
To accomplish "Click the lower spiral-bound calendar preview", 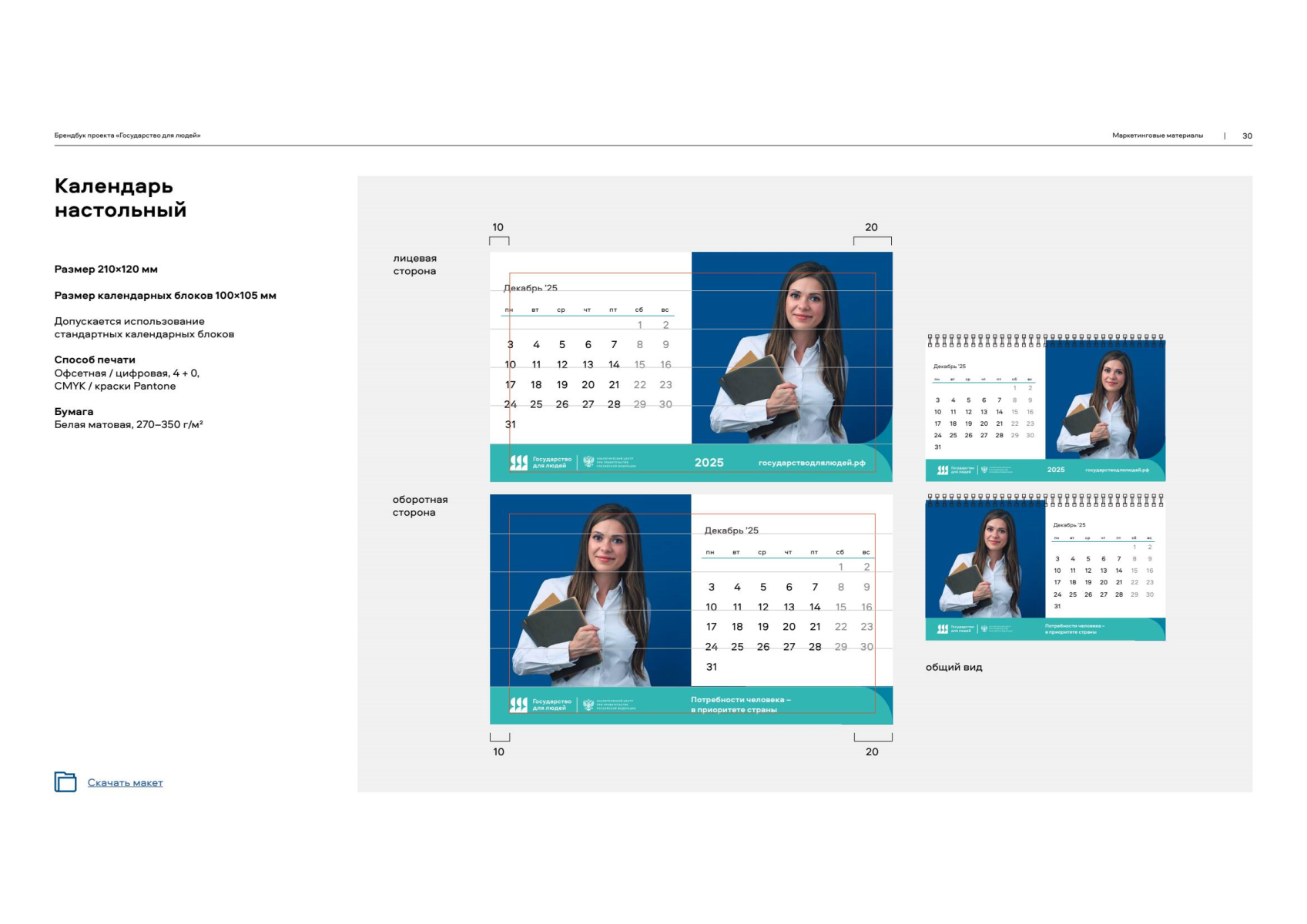I will pyautogui.click(x=1045, y=568).
